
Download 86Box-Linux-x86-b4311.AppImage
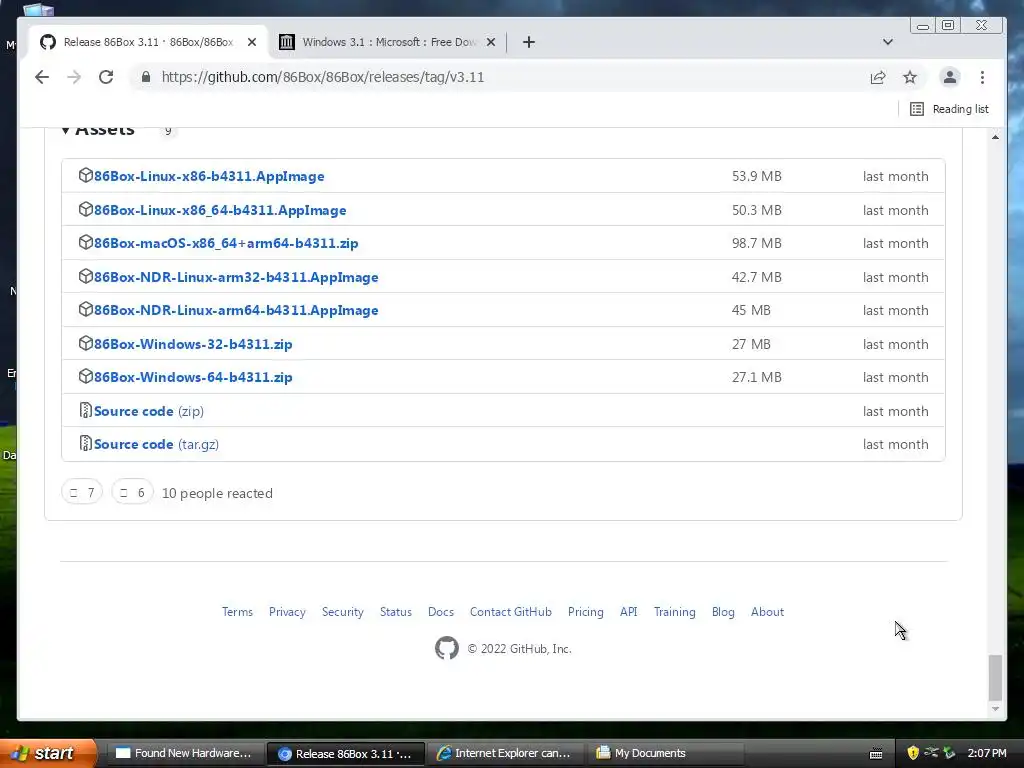coord(209,176)
